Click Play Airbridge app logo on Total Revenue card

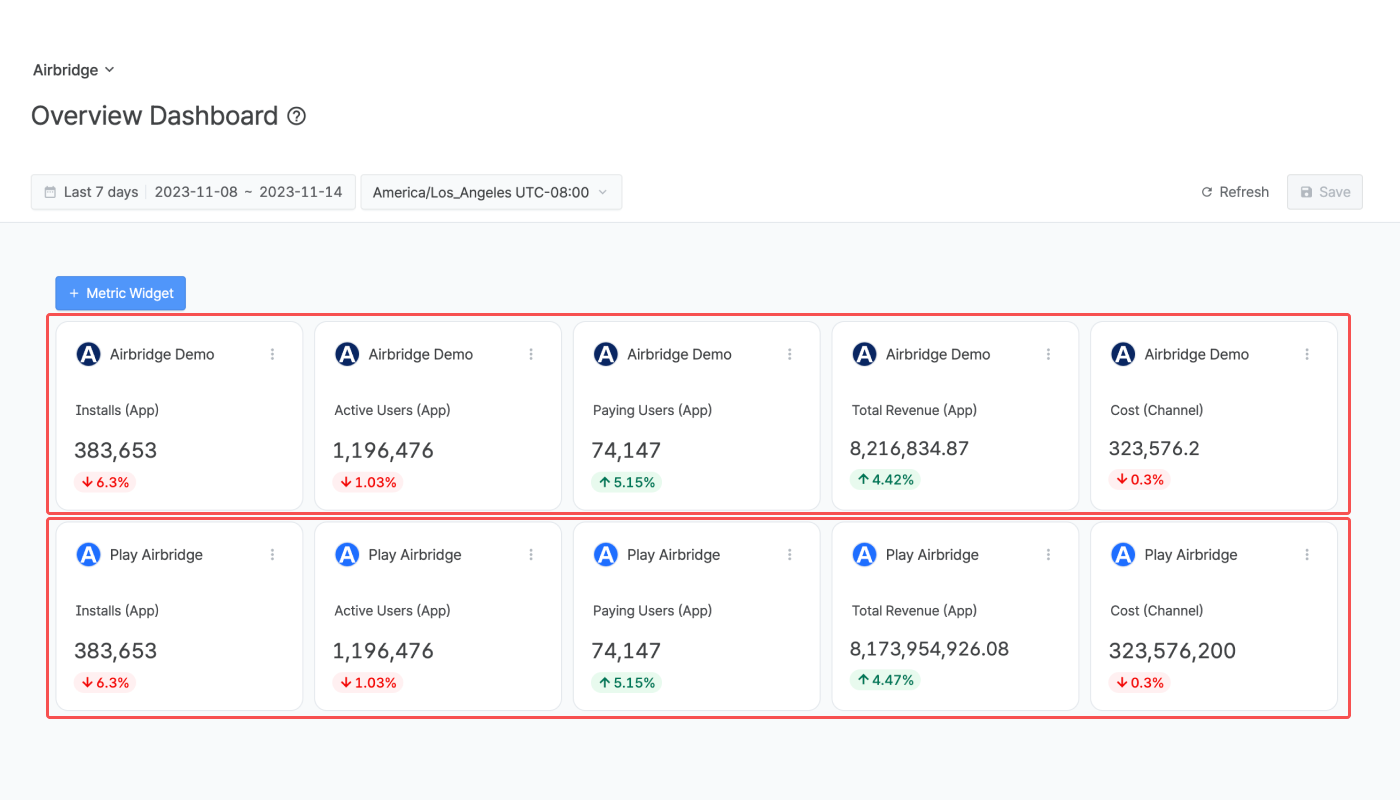864,554
